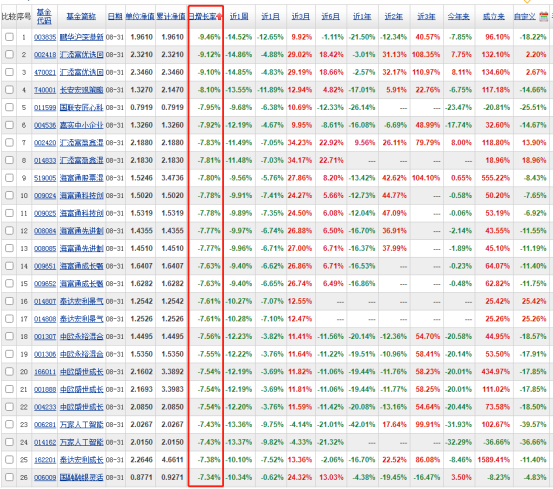
Task: Open fund code link 001307
Action: pyautogui.click(x=45, y=337)
